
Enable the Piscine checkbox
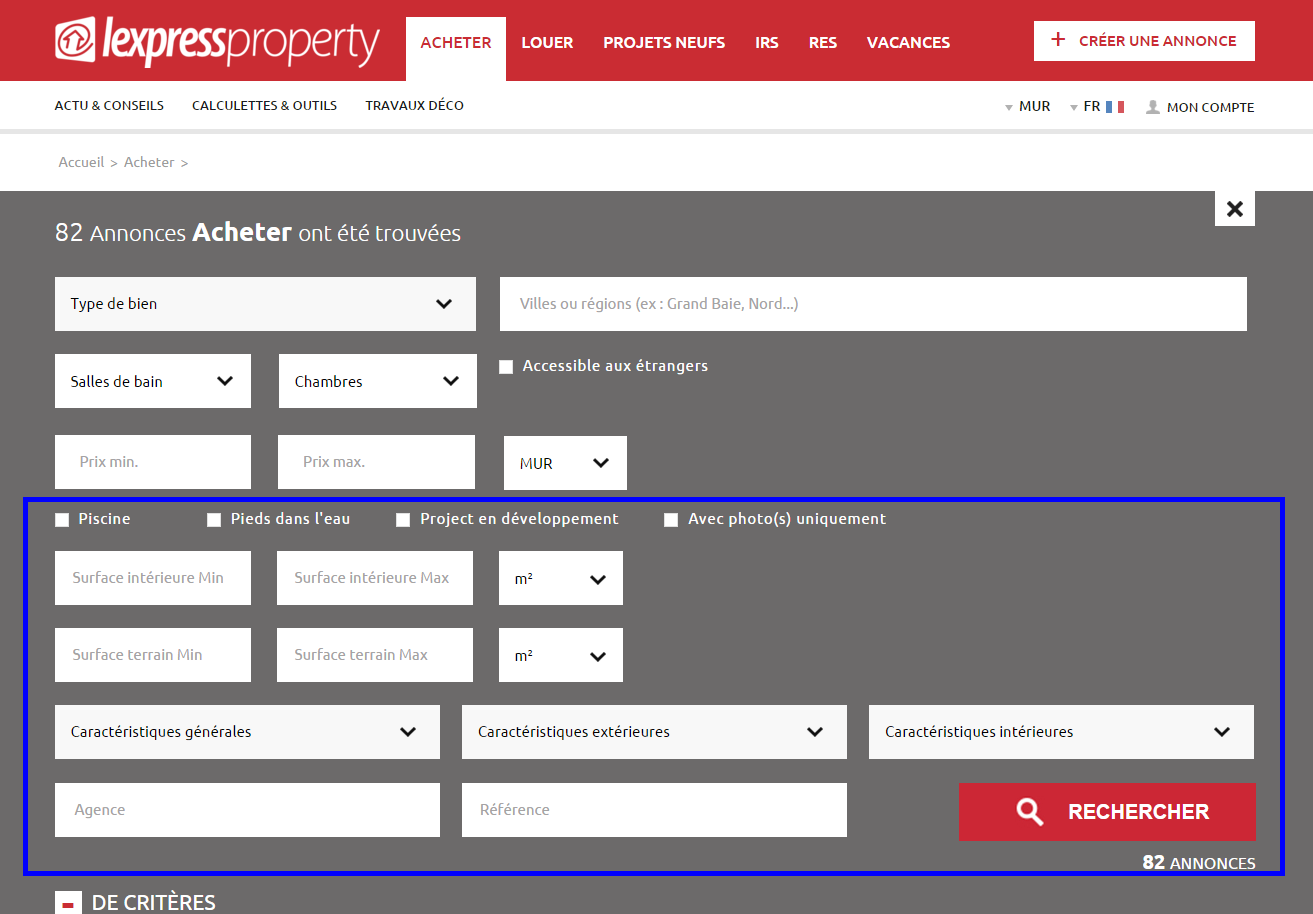[62, 520]
